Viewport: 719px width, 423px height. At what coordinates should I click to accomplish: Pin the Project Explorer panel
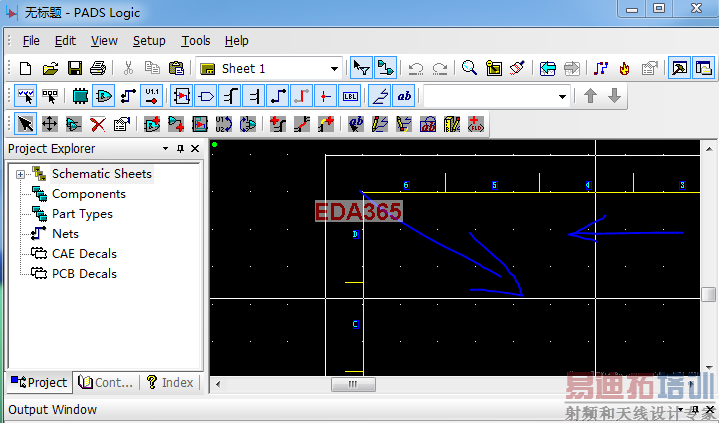click(181, 149)
